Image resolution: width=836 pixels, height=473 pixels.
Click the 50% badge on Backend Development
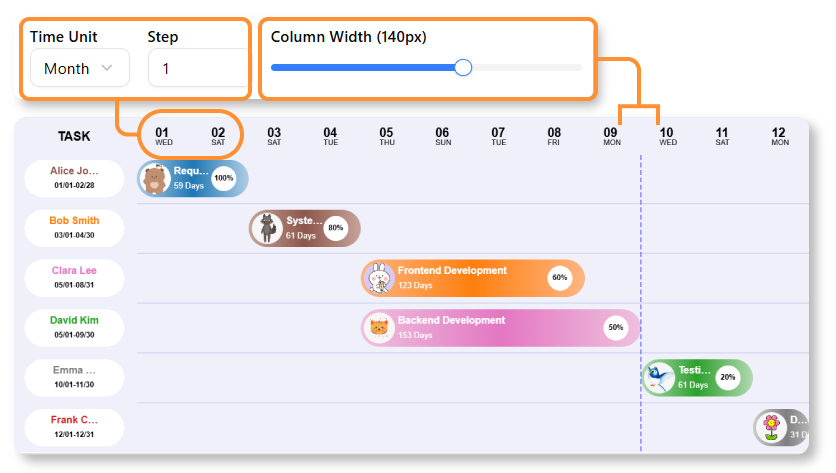pos(616,327)
